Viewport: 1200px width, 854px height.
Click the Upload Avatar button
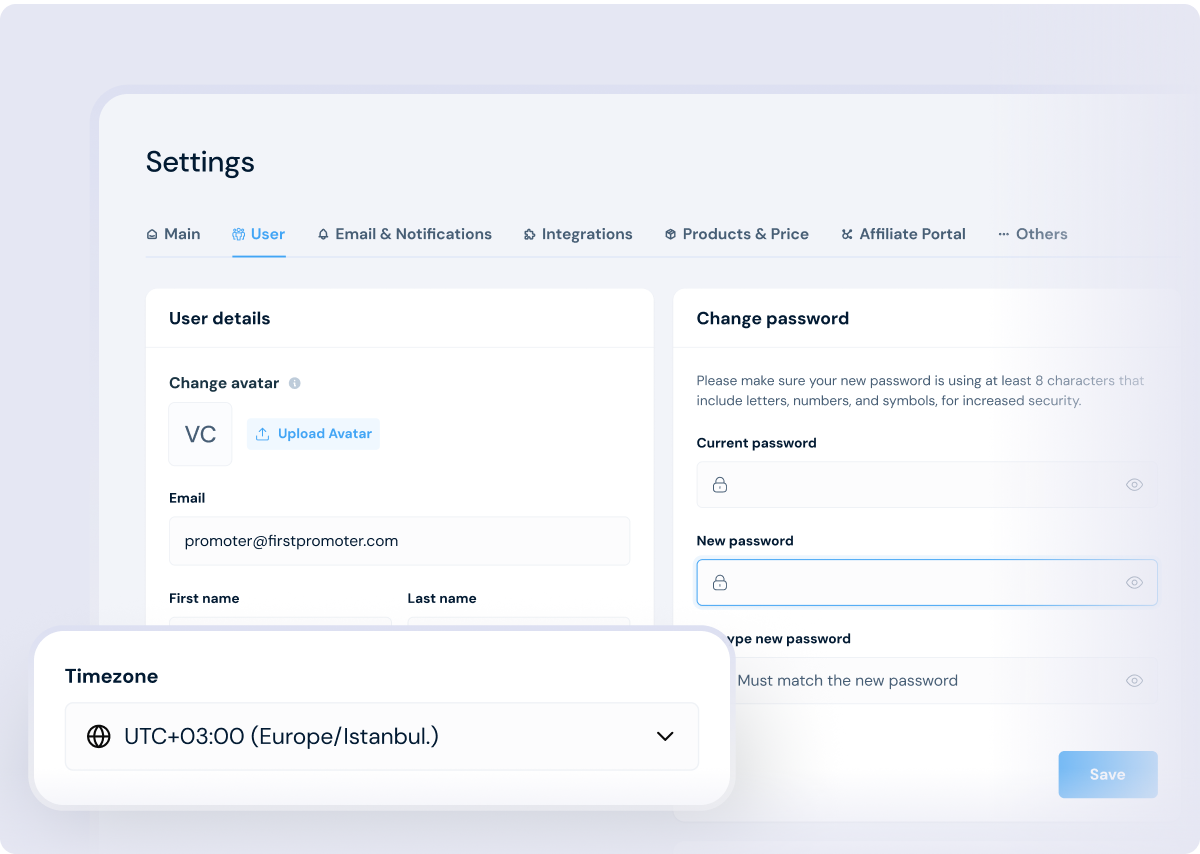pyautogui.click(x=313, y=434)
